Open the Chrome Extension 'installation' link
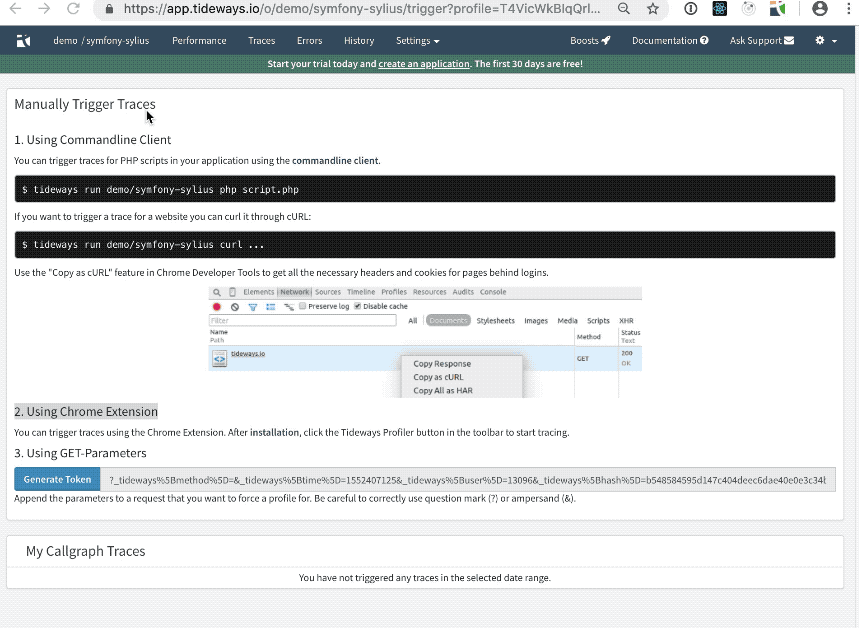 click(274, 432)
